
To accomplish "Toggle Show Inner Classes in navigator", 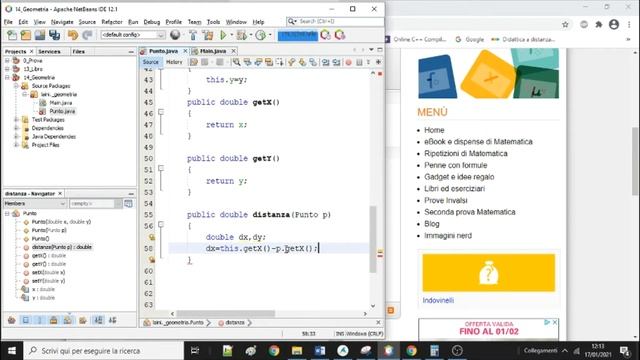I will click(67, 320).
